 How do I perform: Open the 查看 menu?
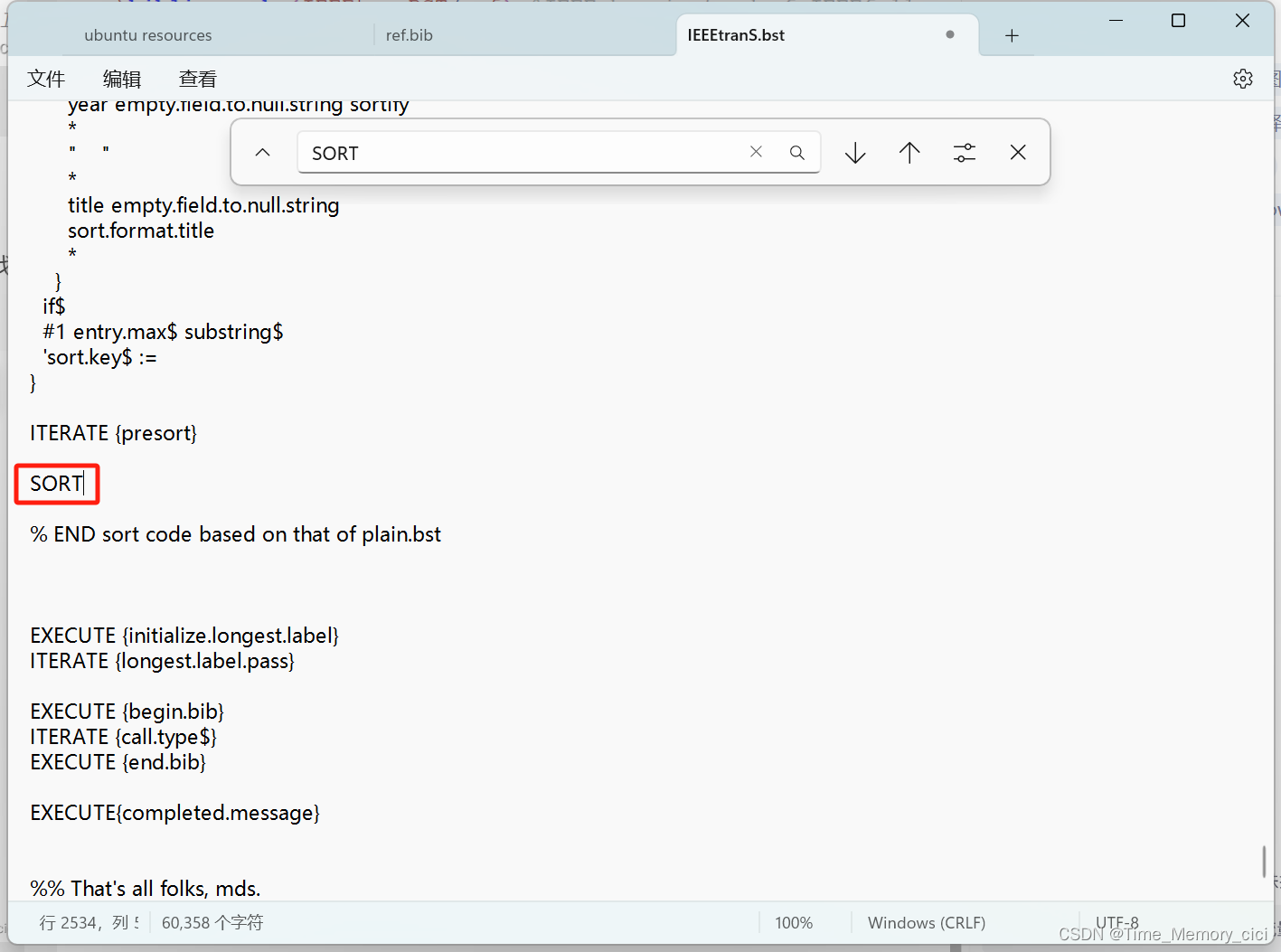tap(198, 79)
